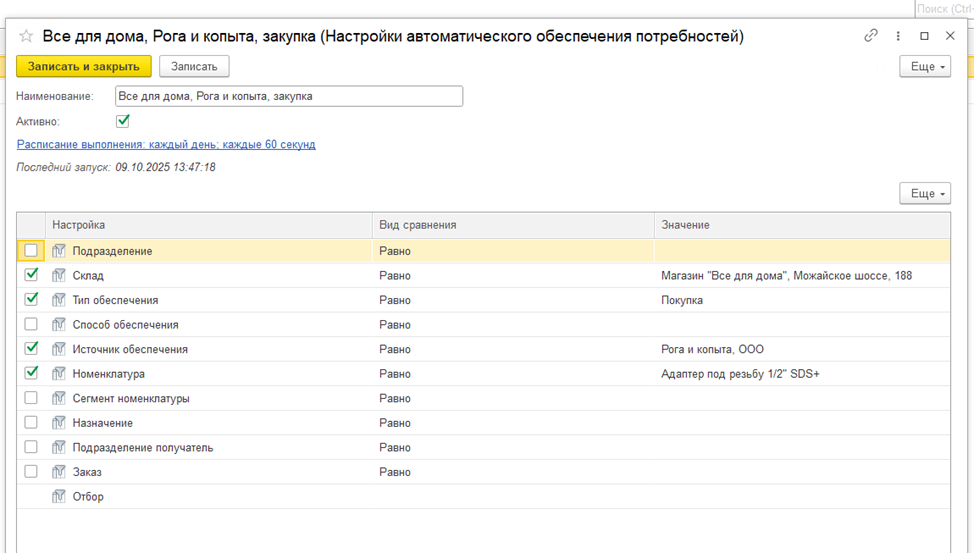Screen dimensions: 974x553
Task: Open the top Еще dropdown menu
Action: [x=925, y=66]
